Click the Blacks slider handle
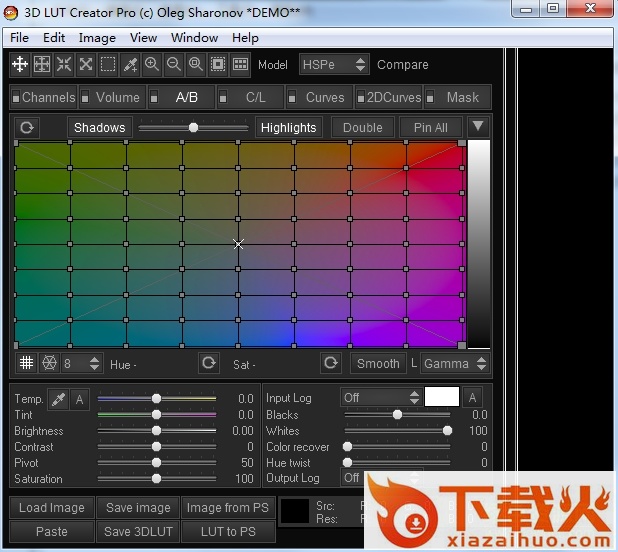The height and width of the screenshot is (552, 618). 397,414
